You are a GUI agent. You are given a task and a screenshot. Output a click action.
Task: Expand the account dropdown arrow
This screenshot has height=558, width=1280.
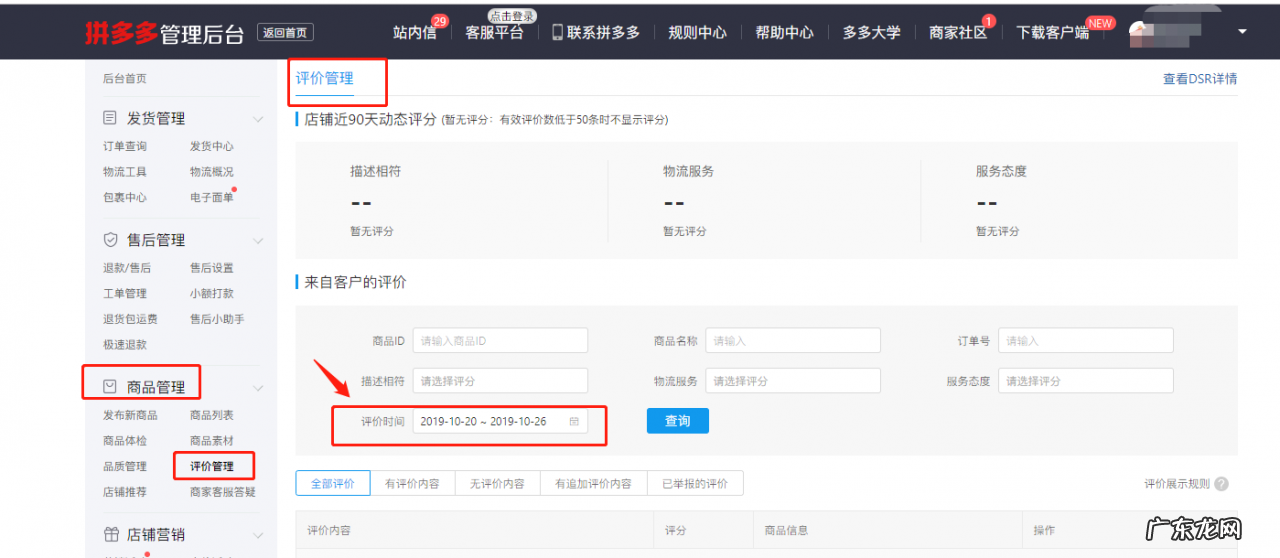(x=1242, y=32)
